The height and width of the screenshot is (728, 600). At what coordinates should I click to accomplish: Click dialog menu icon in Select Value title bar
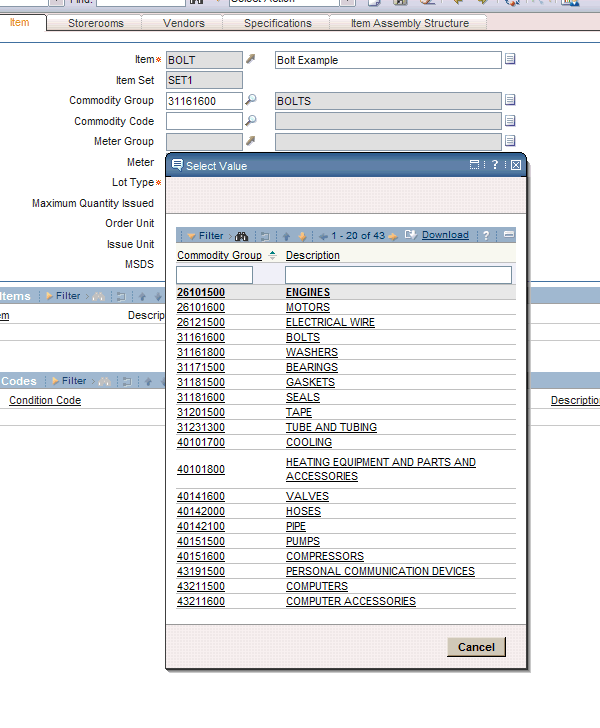[474, 165]
